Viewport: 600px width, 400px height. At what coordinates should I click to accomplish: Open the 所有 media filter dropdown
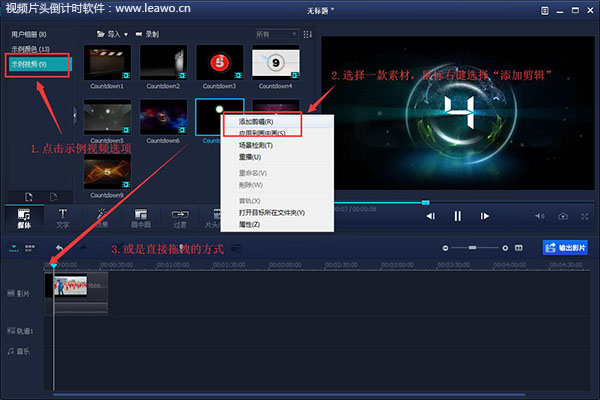coord(277,34)
